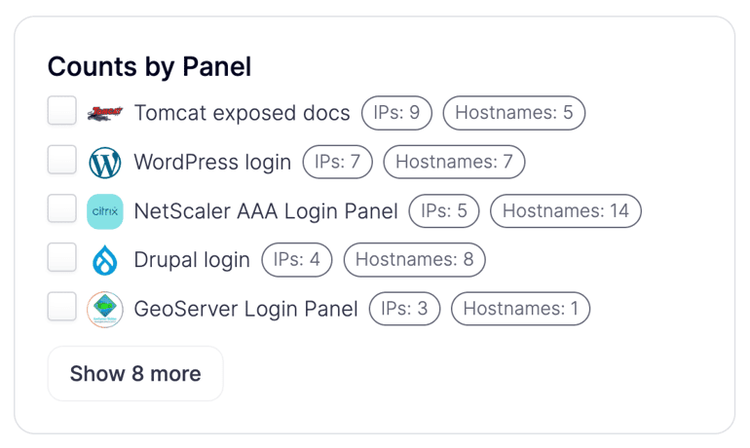The image size is (750, 448).
Task: Toggle the GeoServer Login Panel checkbox
Action: click(62, 307)
